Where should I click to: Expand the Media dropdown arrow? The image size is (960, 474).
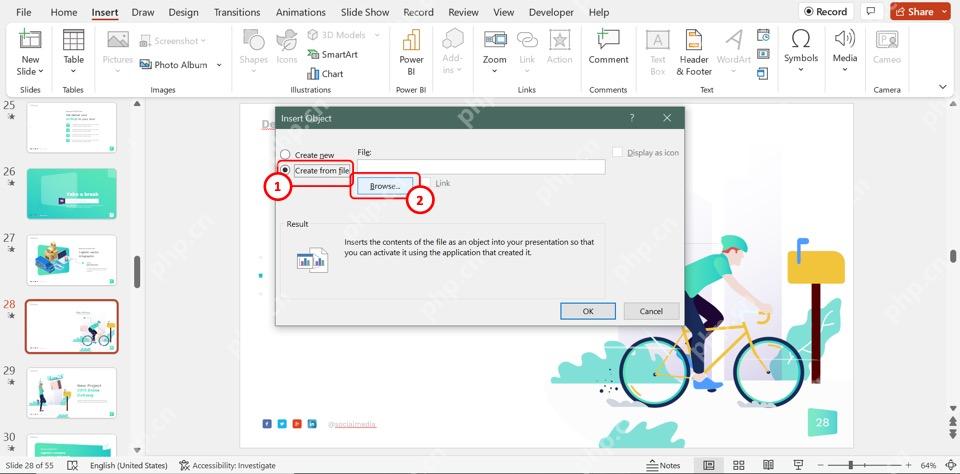click(844, 69)
